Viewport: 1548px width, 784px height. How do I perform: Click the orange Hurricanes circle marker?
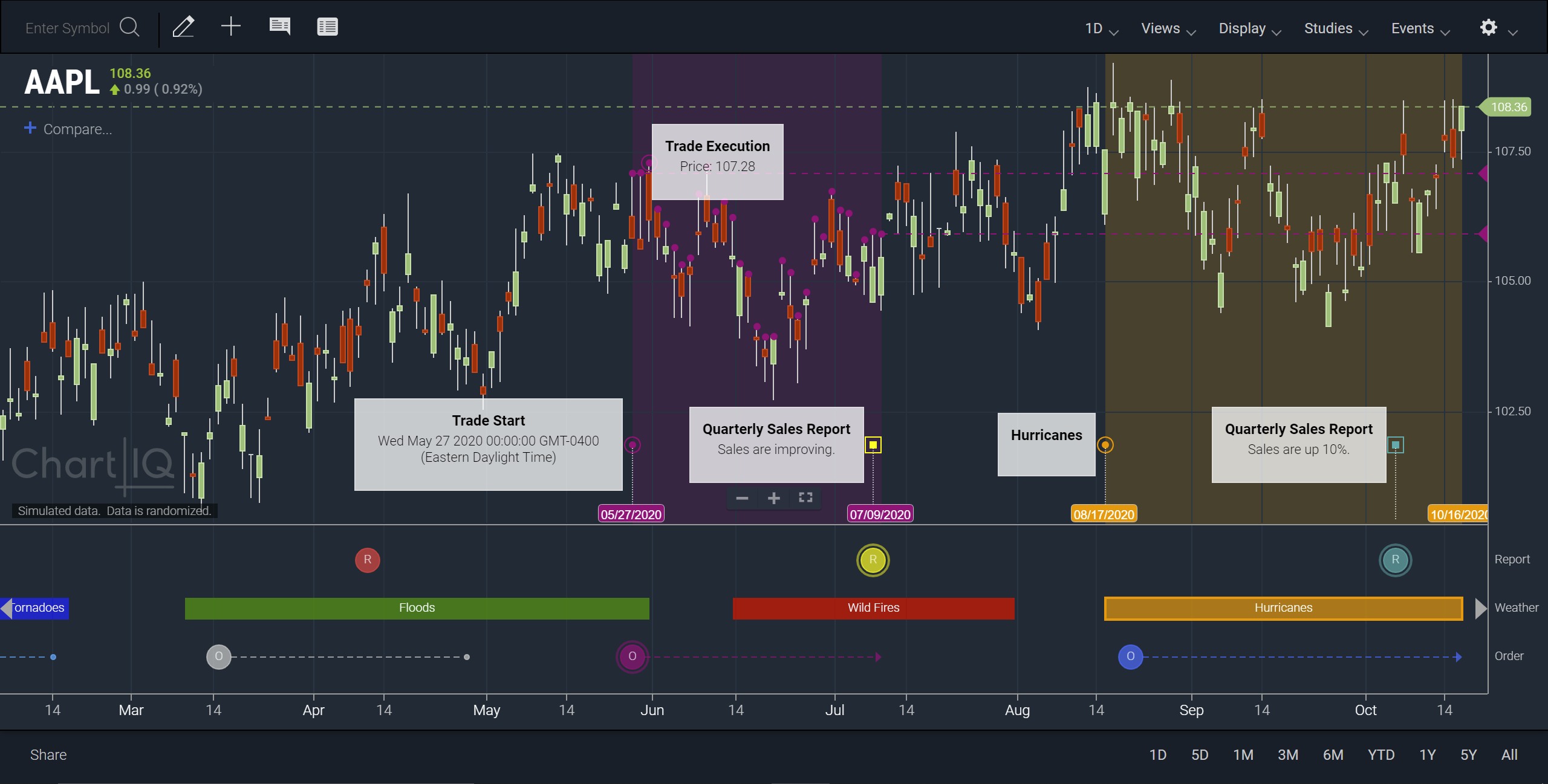click(1105, 445)
